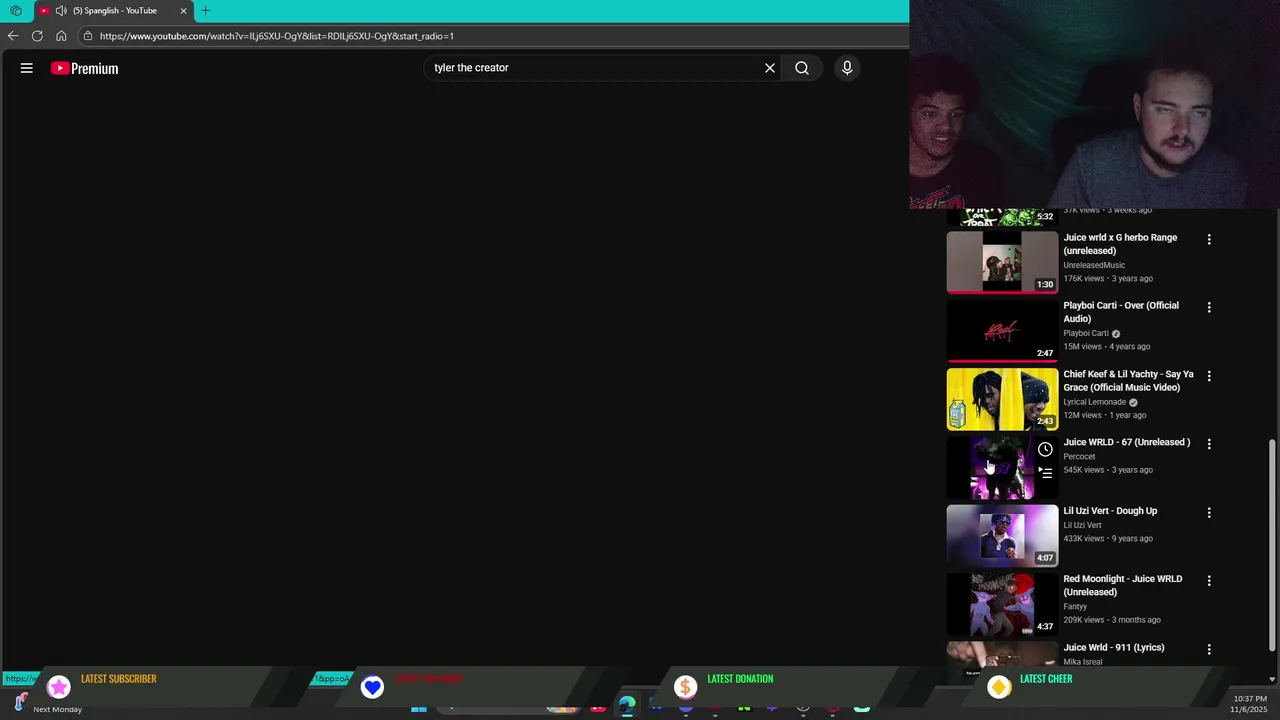Start voice search with the microphone
1280x720 pixels.
click(847, 68)
